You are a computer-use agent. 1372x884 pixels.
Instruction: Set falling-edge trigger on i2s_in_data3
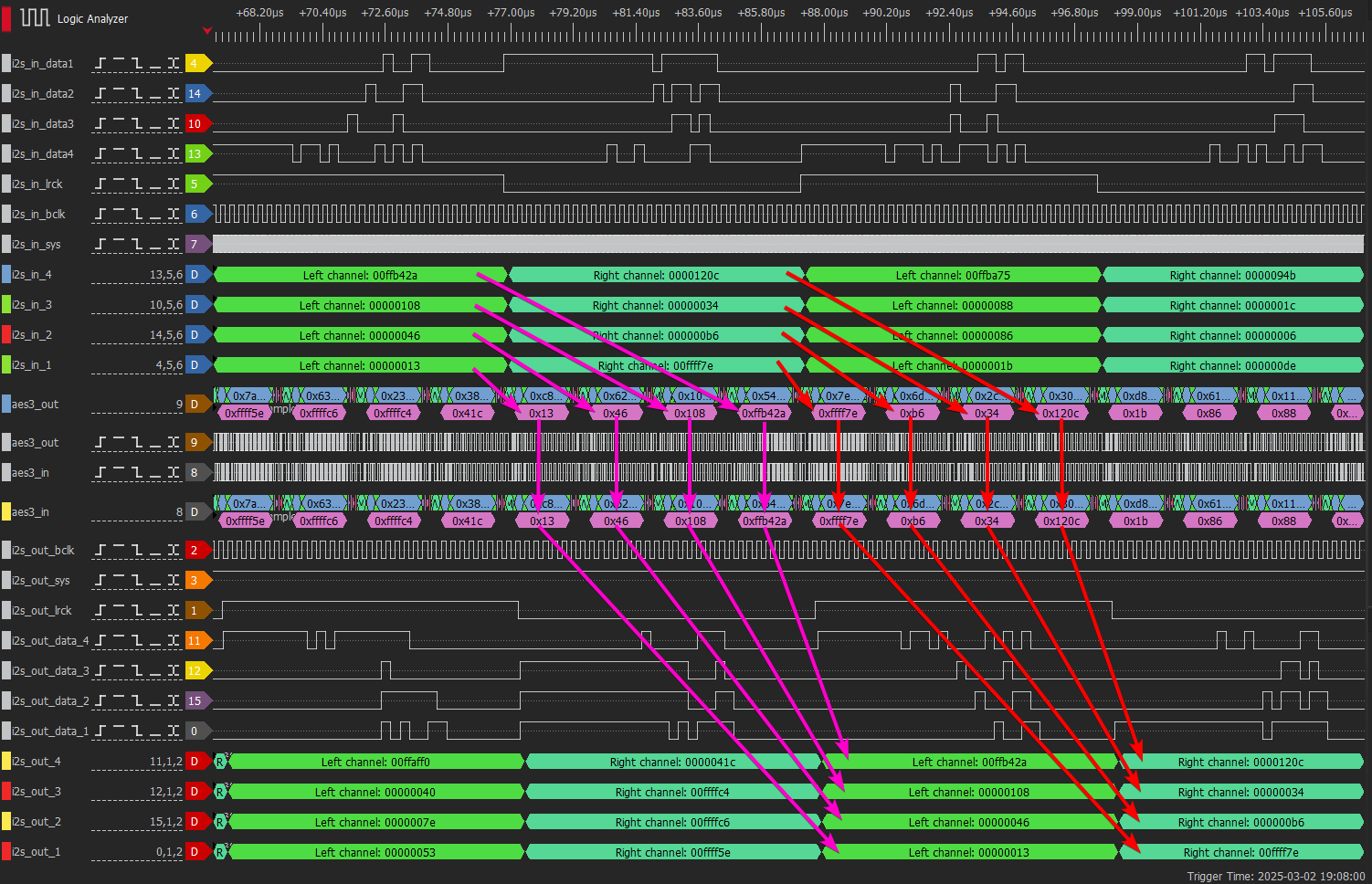137,124
